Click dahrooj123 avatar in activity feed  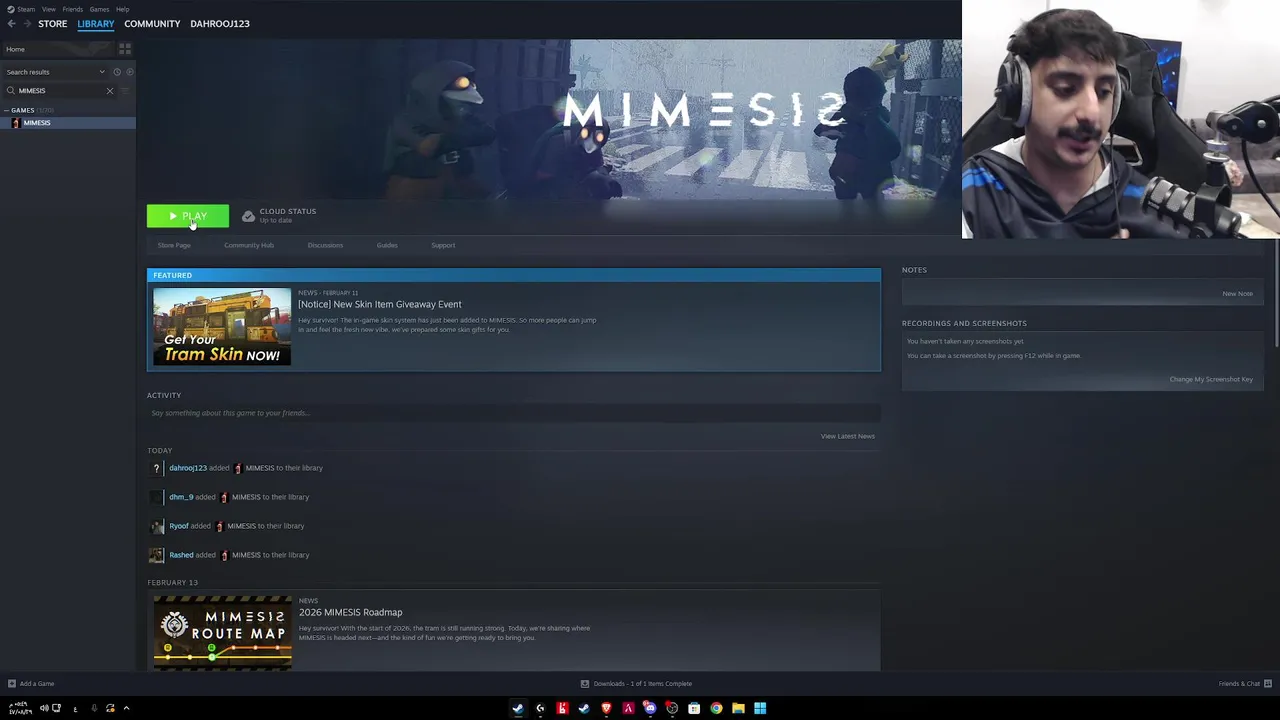[x=156, y=468]
